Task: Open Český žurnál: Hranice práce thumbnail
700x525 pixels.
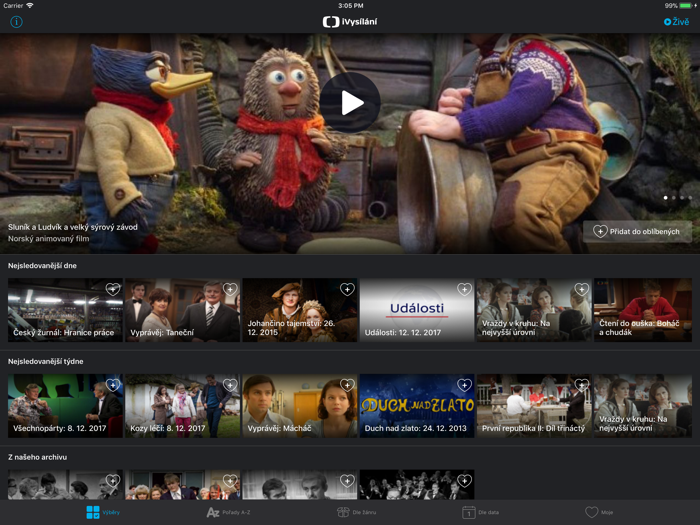Action: tap(65, 310)
